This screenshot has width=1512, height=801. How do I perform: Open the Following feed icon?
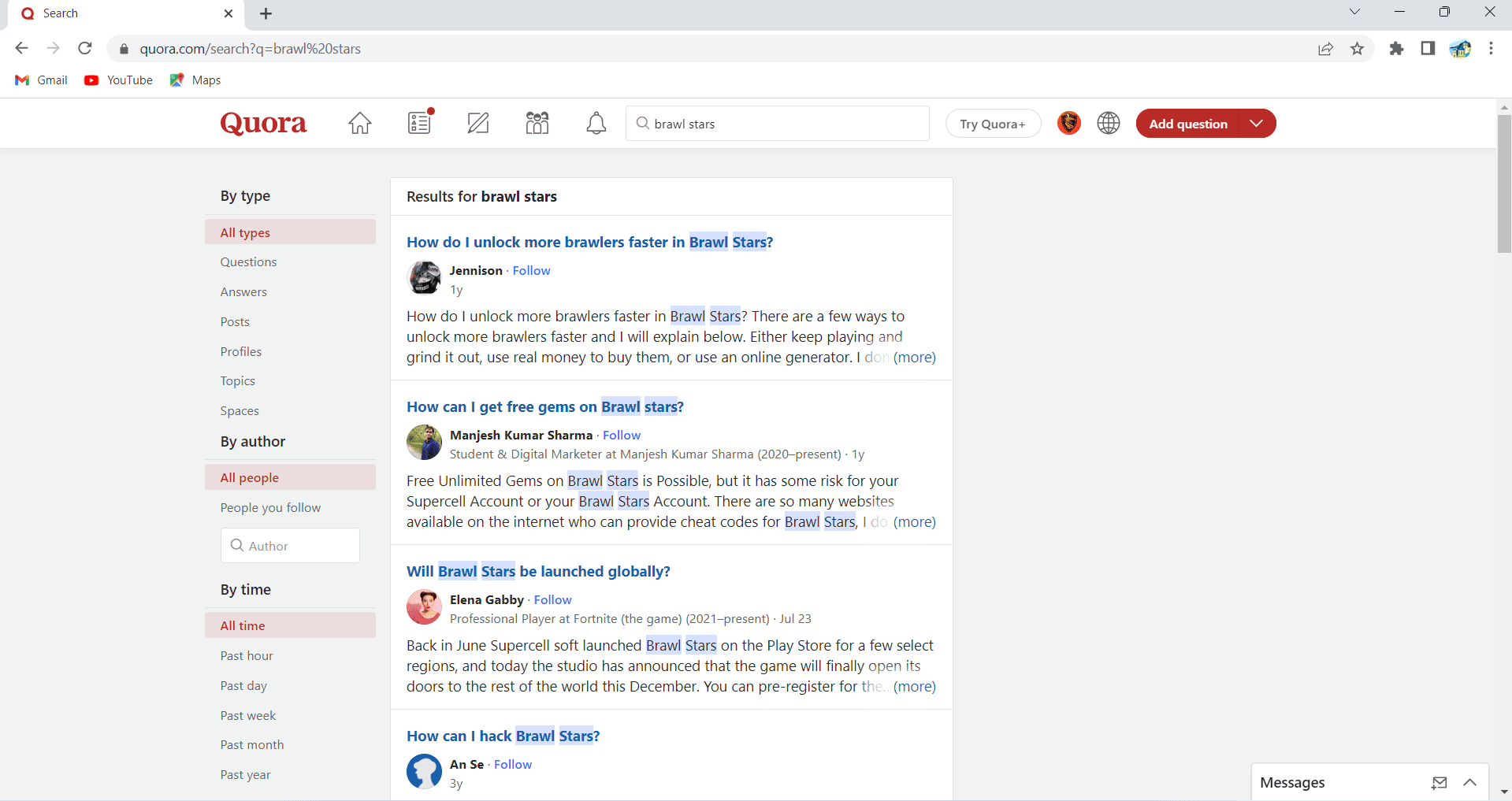pos(420,123)
